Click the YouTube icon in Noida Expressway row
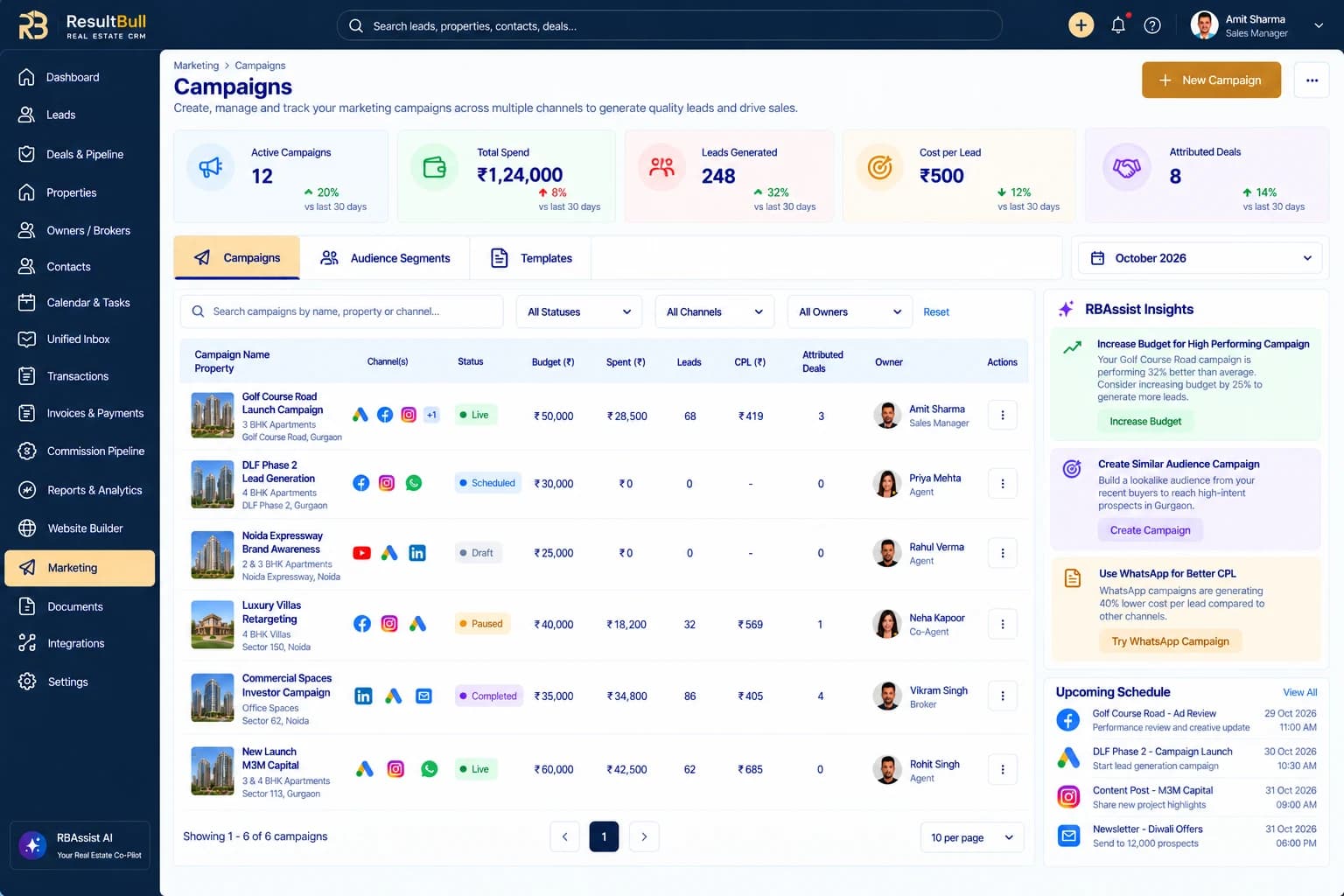 coord(361,553)
